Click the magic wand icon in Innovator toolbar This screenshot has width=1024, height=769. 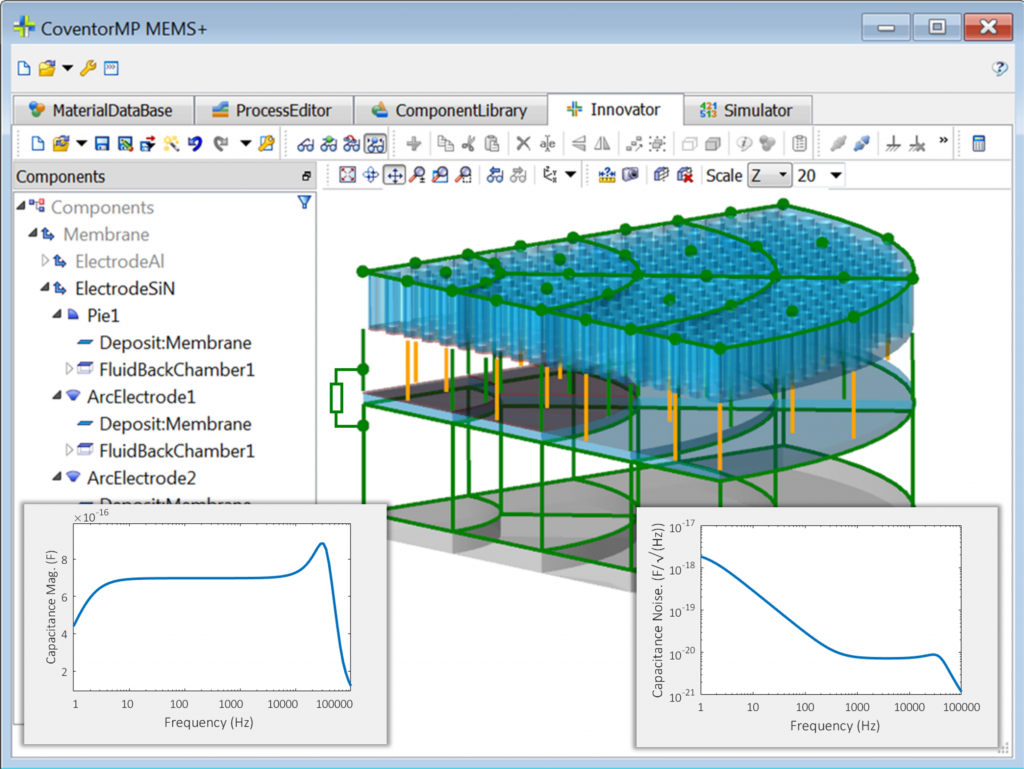(x=171, y=144)
